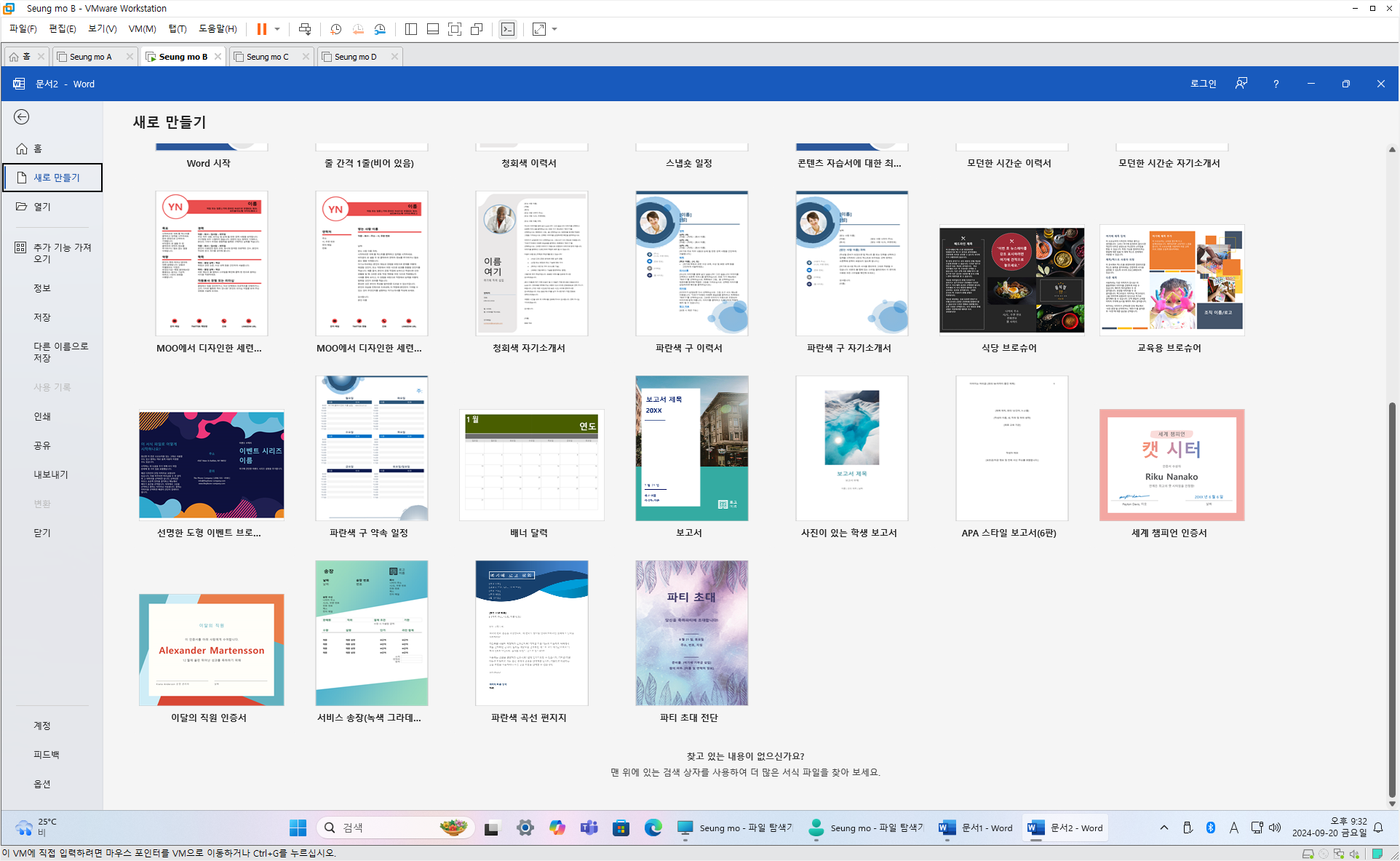
Task: Switch to Seung mo C tab
Action: pos(267,57)
